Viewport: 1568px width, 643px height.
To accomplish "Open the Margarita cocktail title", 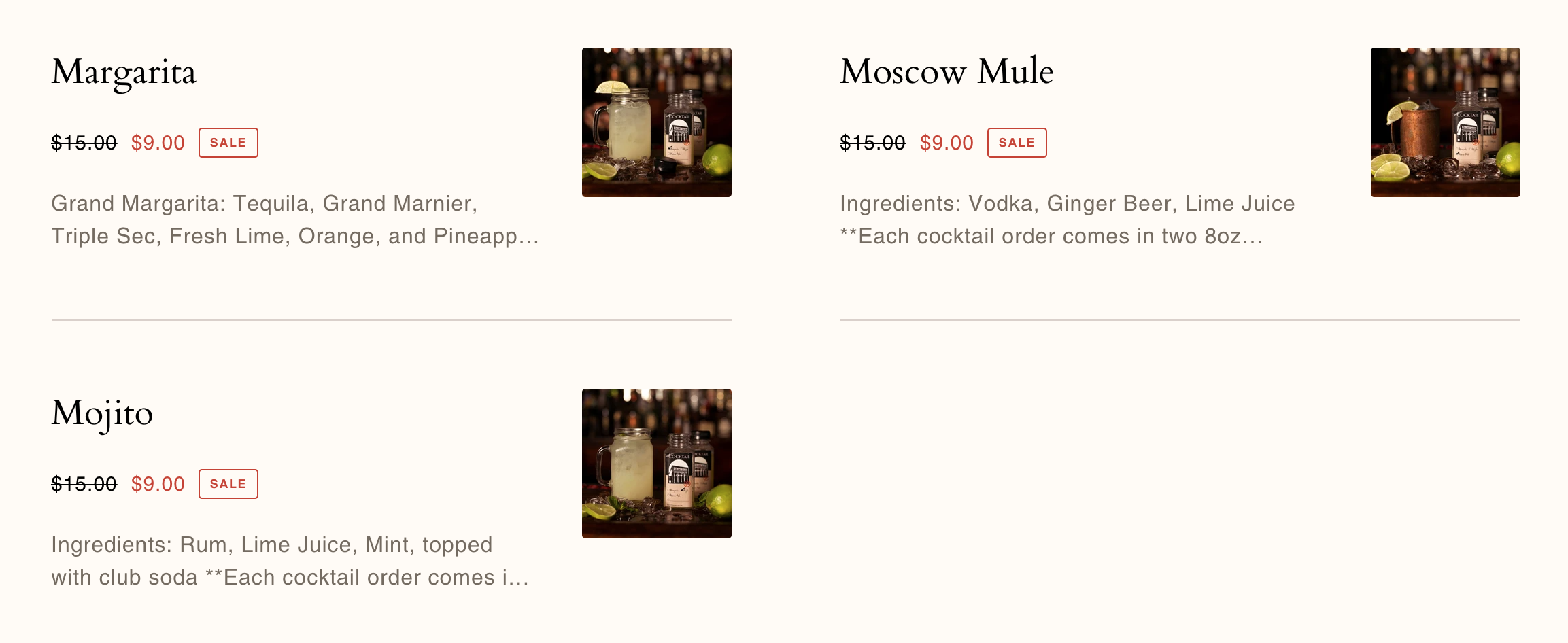I will coord(124,73).
